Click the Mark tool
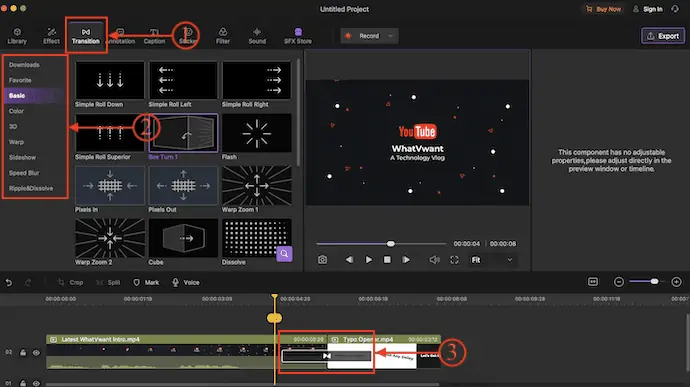690x387 pixels. point(146,282)
